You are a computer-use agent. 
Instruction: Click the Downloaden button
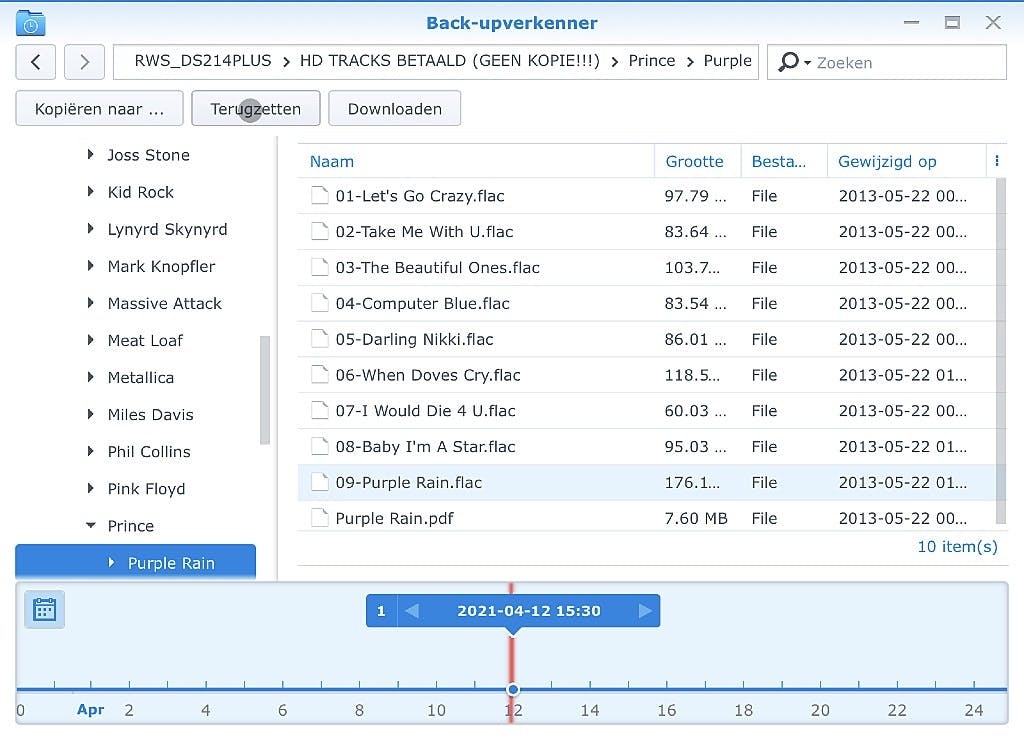coord(394,108)
